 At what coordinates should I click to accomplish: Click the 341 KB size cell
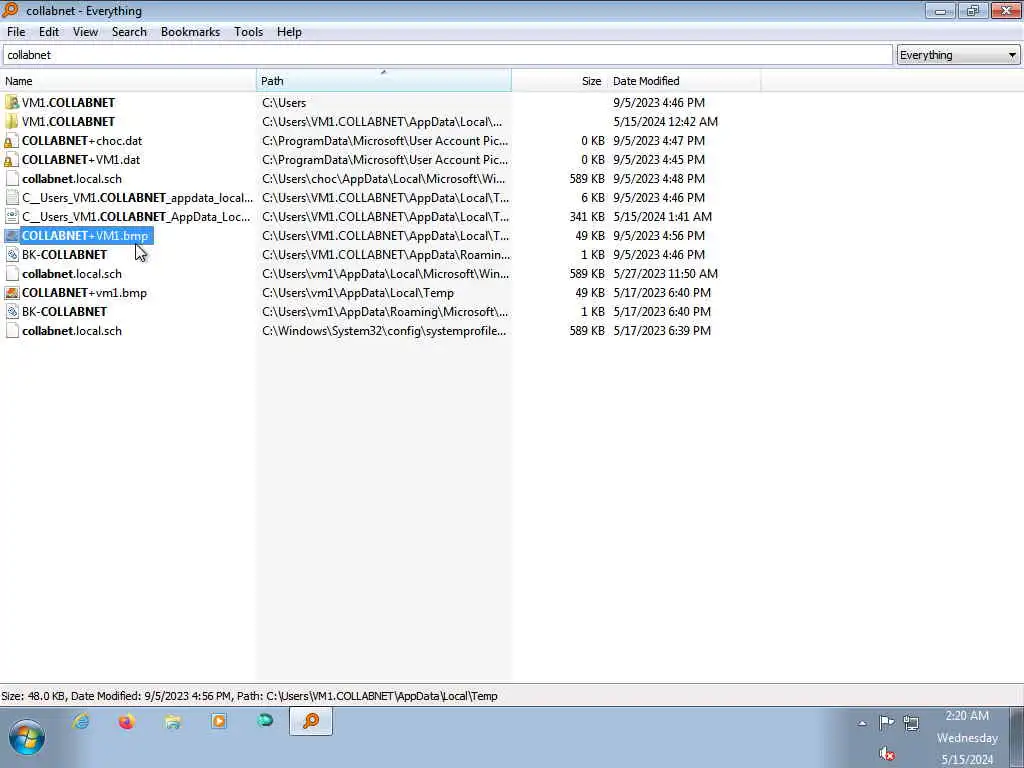586,216
